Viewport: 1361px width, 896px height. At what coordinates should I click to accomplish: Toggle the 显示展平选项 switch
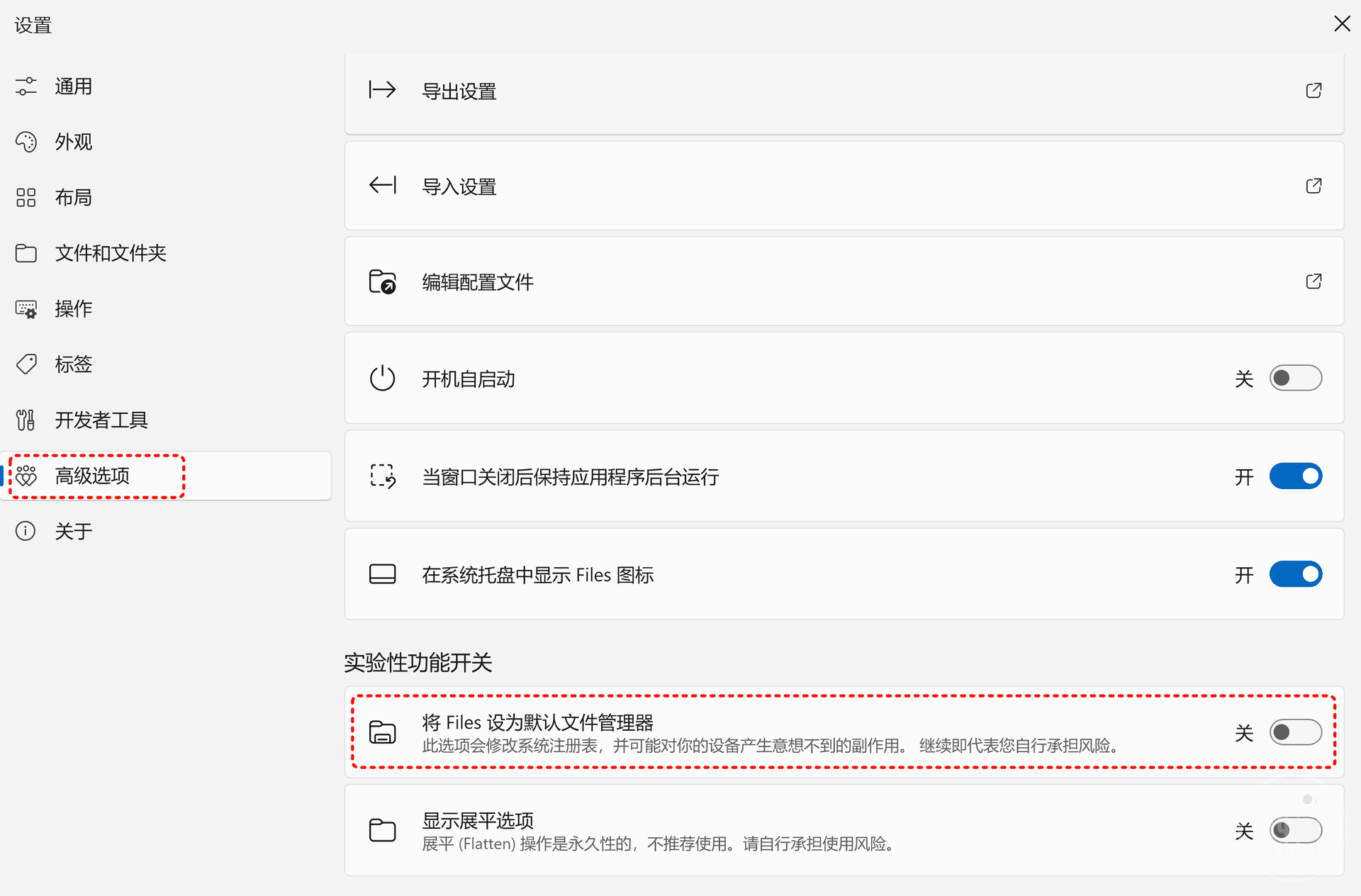[x=1295, y=830]
